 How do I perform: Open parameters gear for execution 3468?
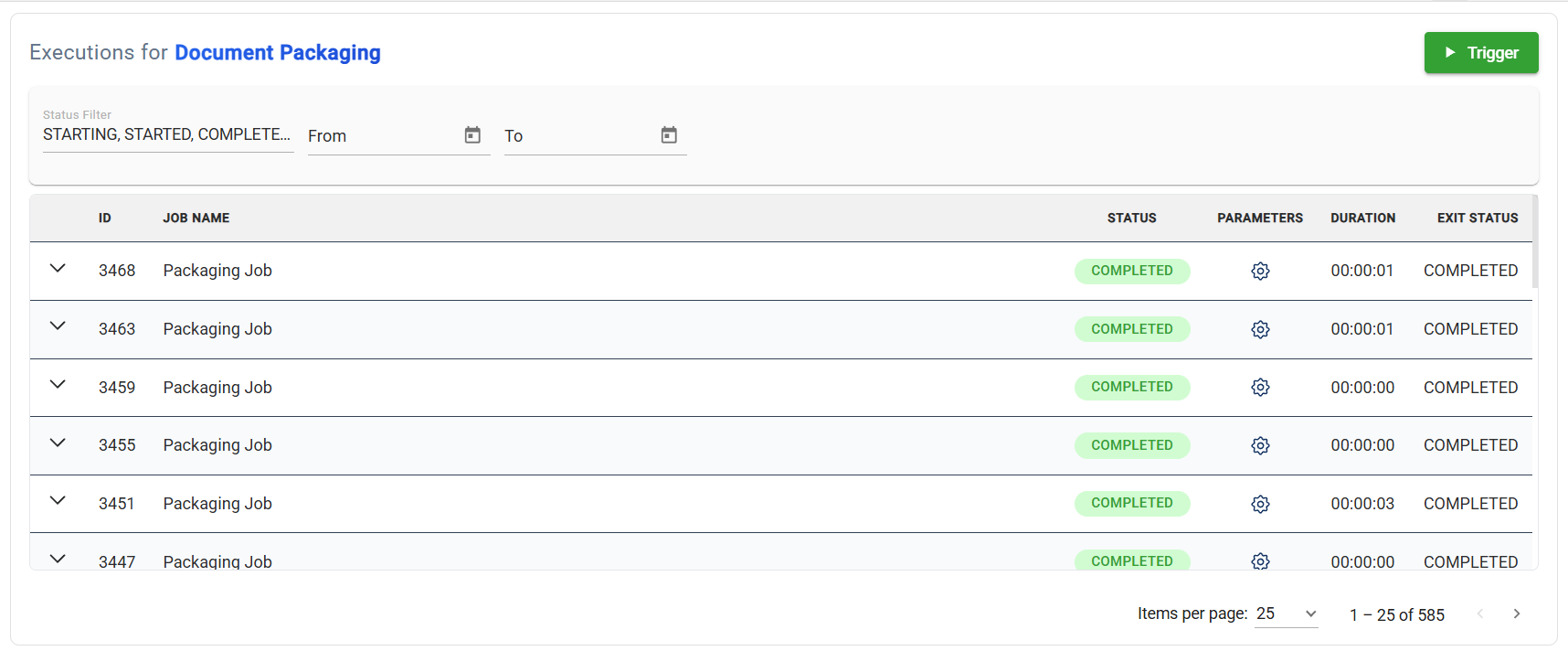point(1260,271)
